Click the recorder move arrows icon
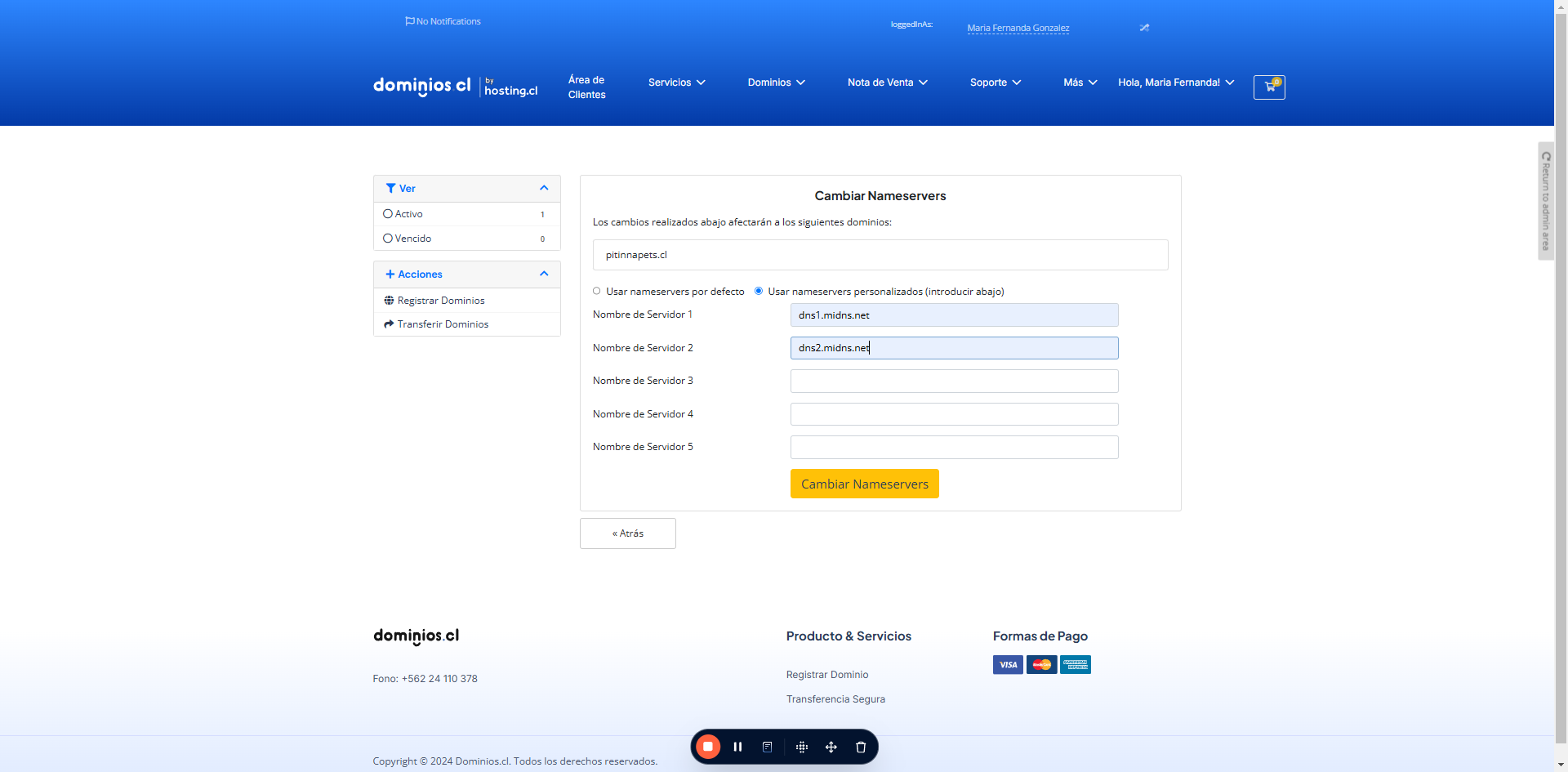 click(x=831, y=747)
